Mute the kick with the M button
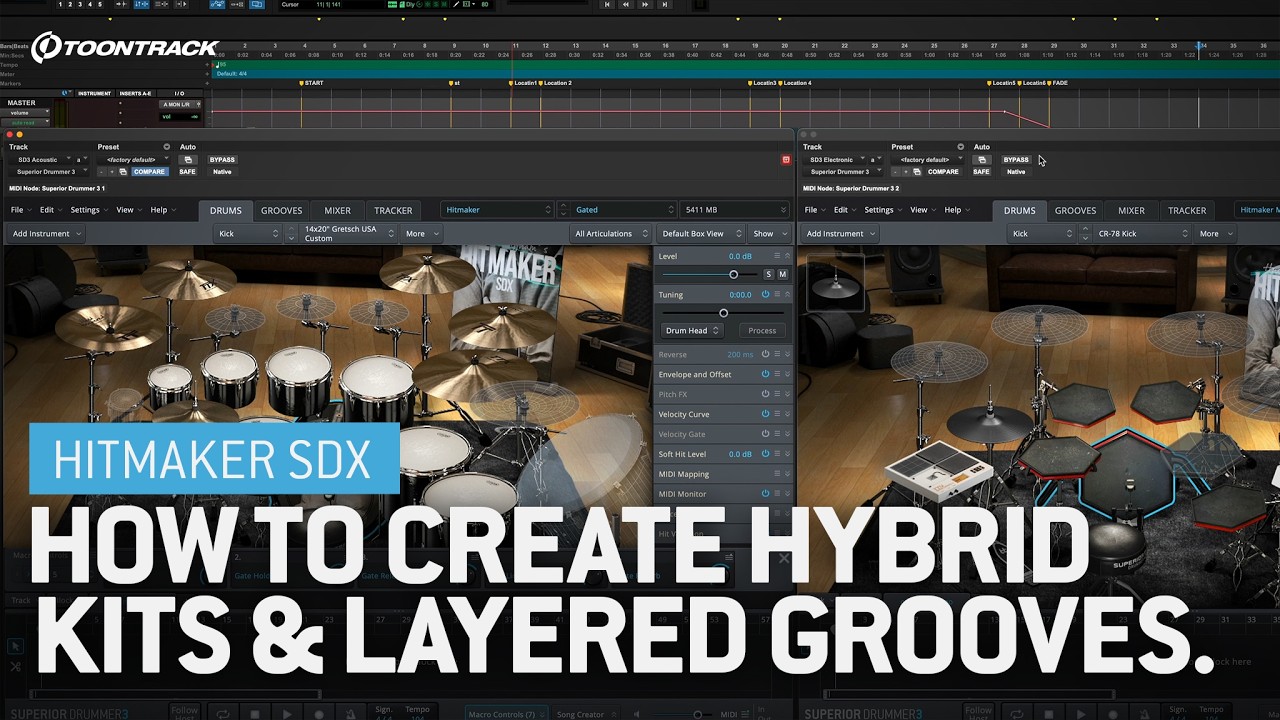This screenshot has width=1280, height=720. [x=782, y=274]
